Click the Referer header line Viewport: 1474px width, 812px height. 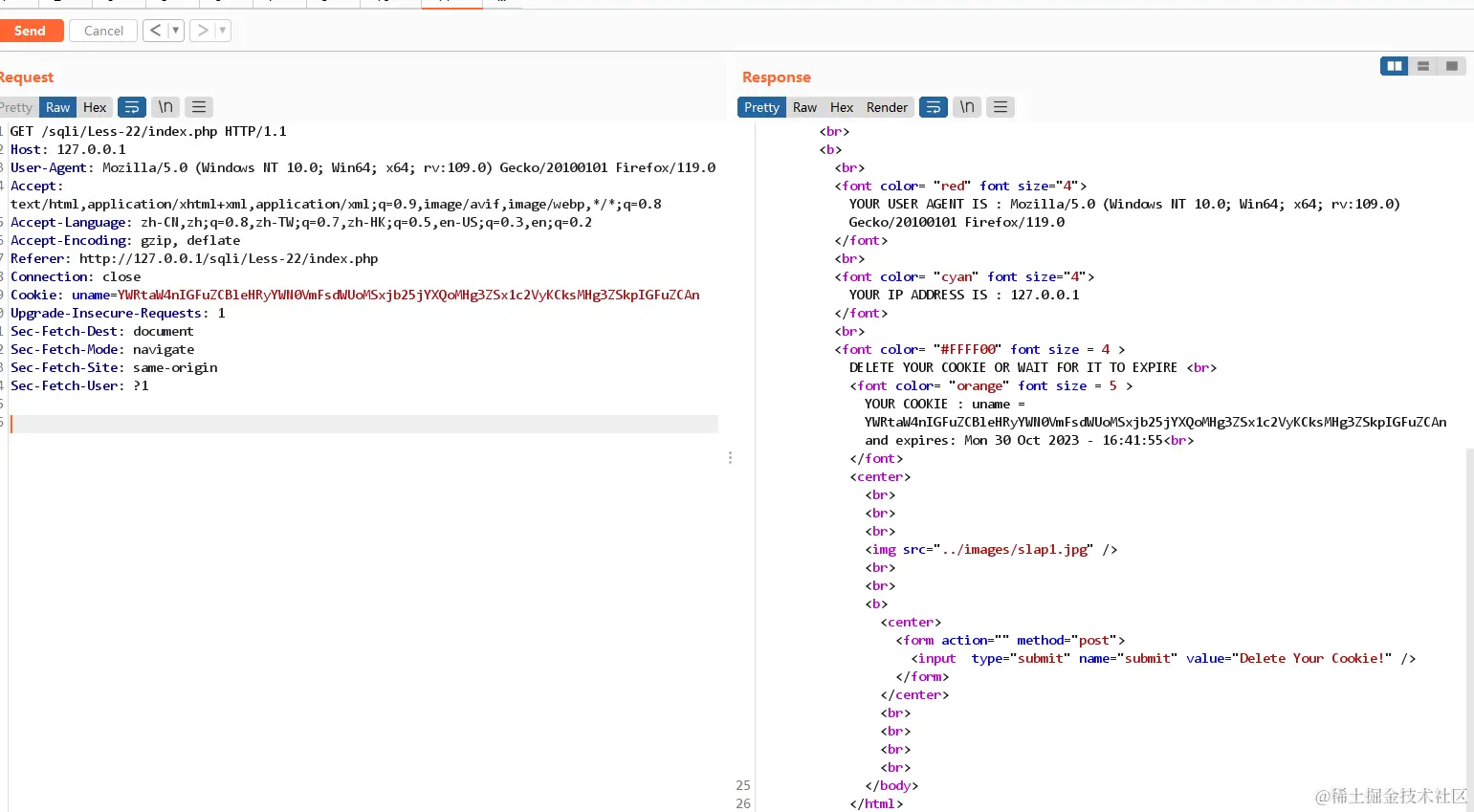194,258
